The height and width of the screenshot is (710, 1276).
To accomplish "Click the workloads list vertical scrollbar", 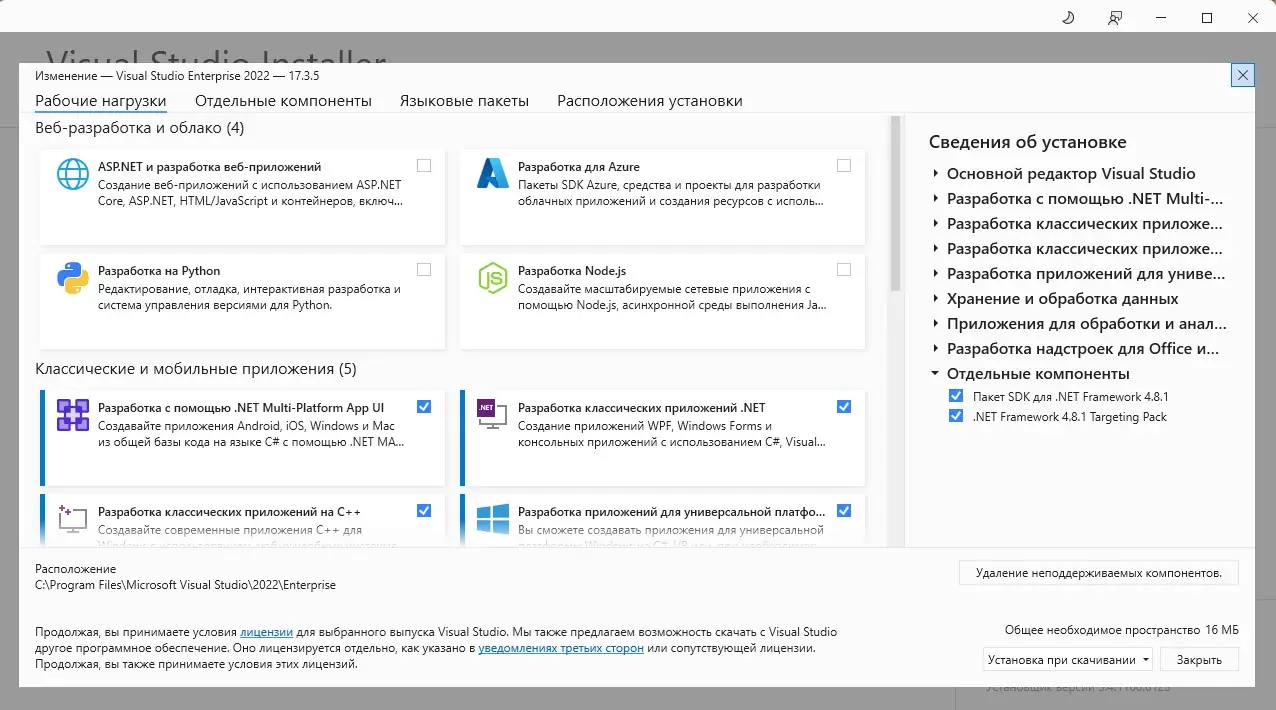I will click(x=896, y=200).
